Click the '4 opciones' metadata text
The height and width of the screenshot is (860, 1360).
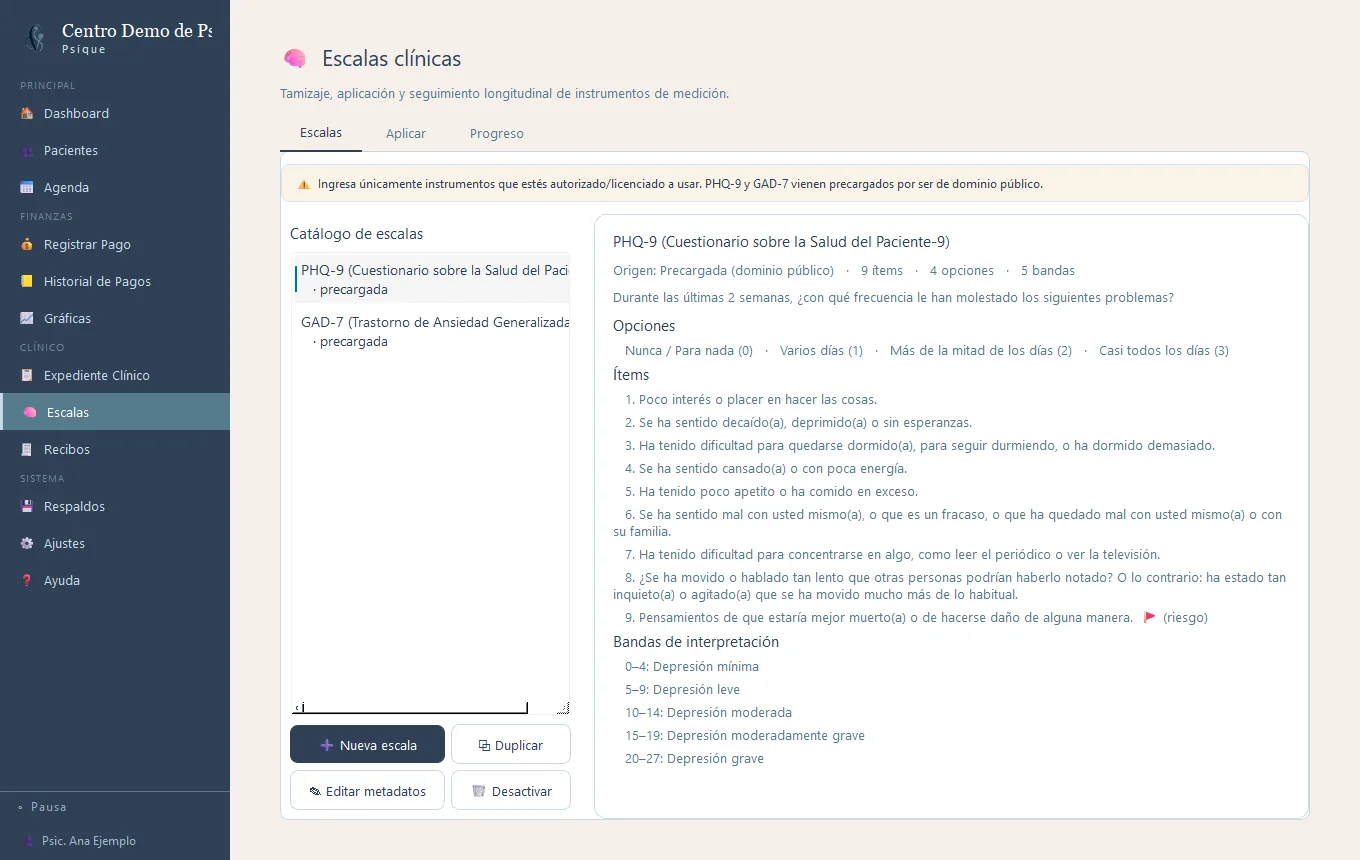coord(962,271)
